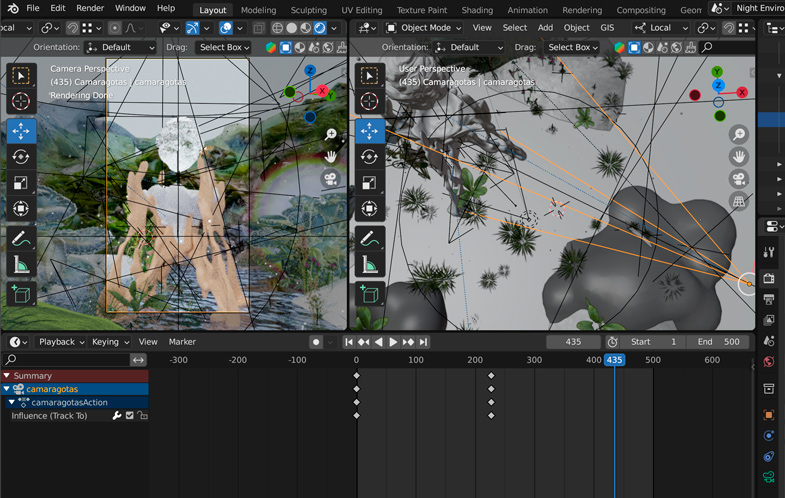
Task: Click the Measure tool in left viewport
Action: coord(21,265)
